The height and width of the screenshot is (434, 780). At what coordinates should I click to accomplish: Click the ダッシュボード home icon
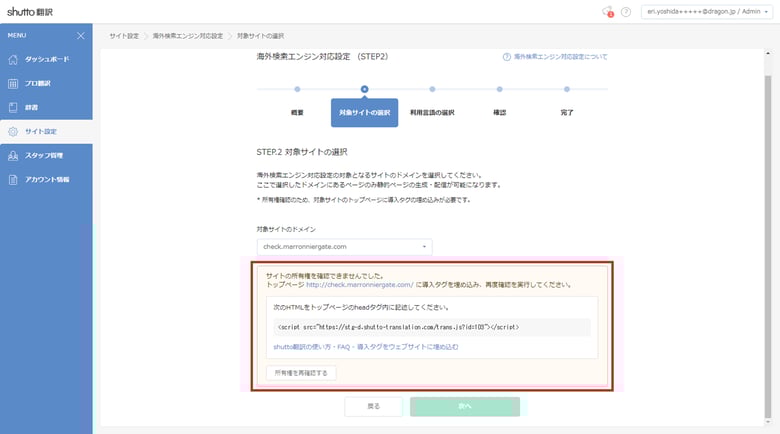pyautogui.click(x=13, y=59)
